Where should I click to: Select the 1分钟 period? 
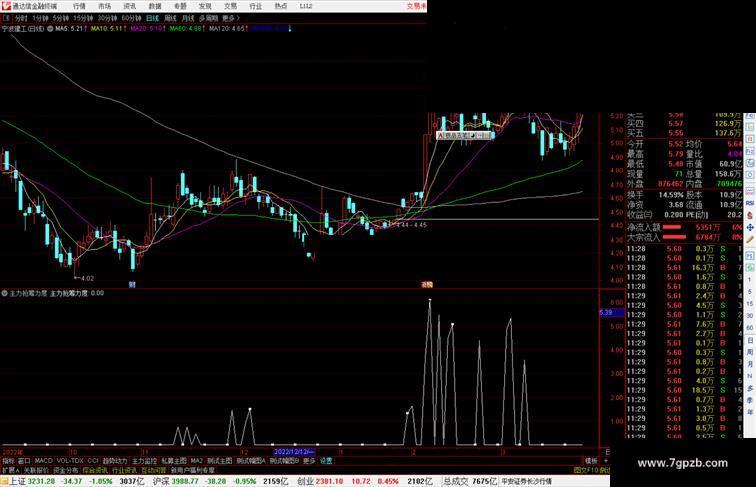(40, 18)
